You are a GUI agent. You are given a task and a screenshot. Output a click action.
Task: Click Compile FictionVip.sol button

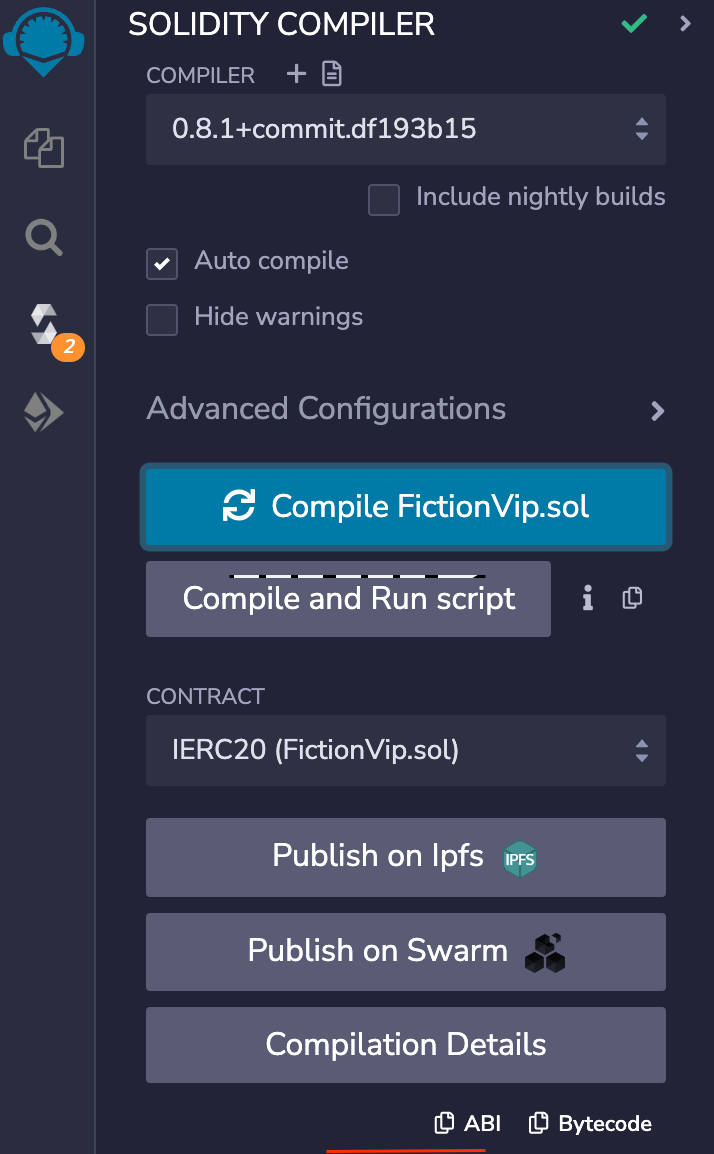[x=405, y=507]
